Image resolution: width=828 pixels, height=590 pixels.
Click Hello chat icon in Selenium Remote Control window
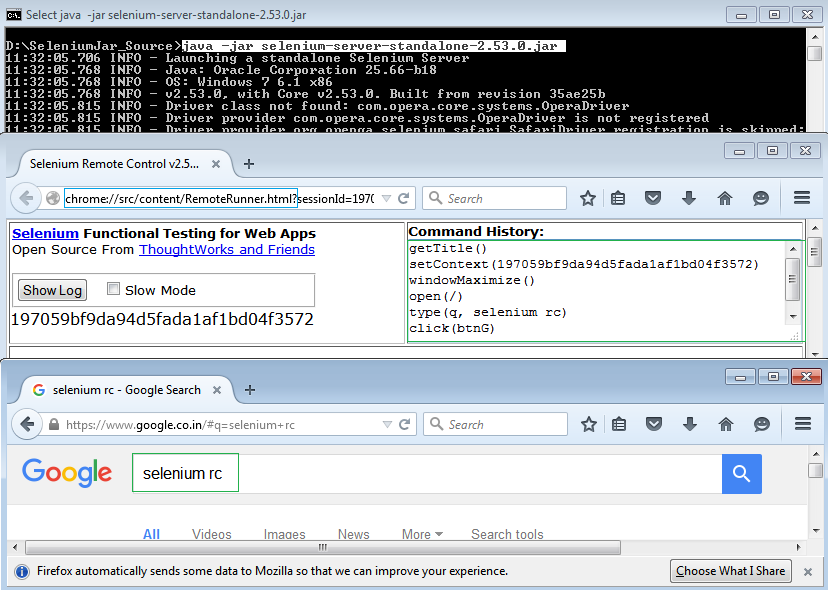[760, 199]
